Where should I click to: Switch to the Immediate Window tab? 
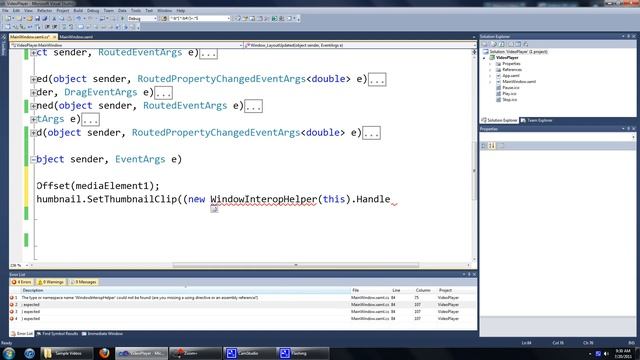pos(102,334)
